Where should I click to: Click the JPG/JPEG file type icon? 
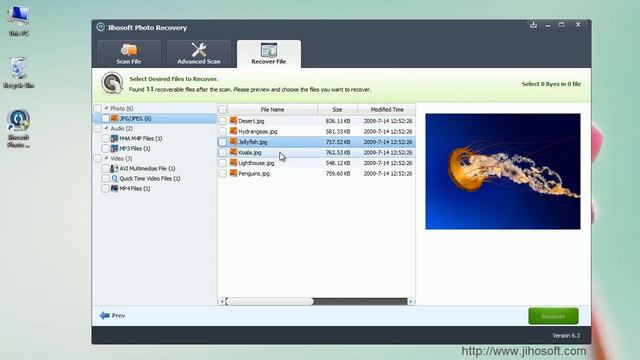point(115,118)
